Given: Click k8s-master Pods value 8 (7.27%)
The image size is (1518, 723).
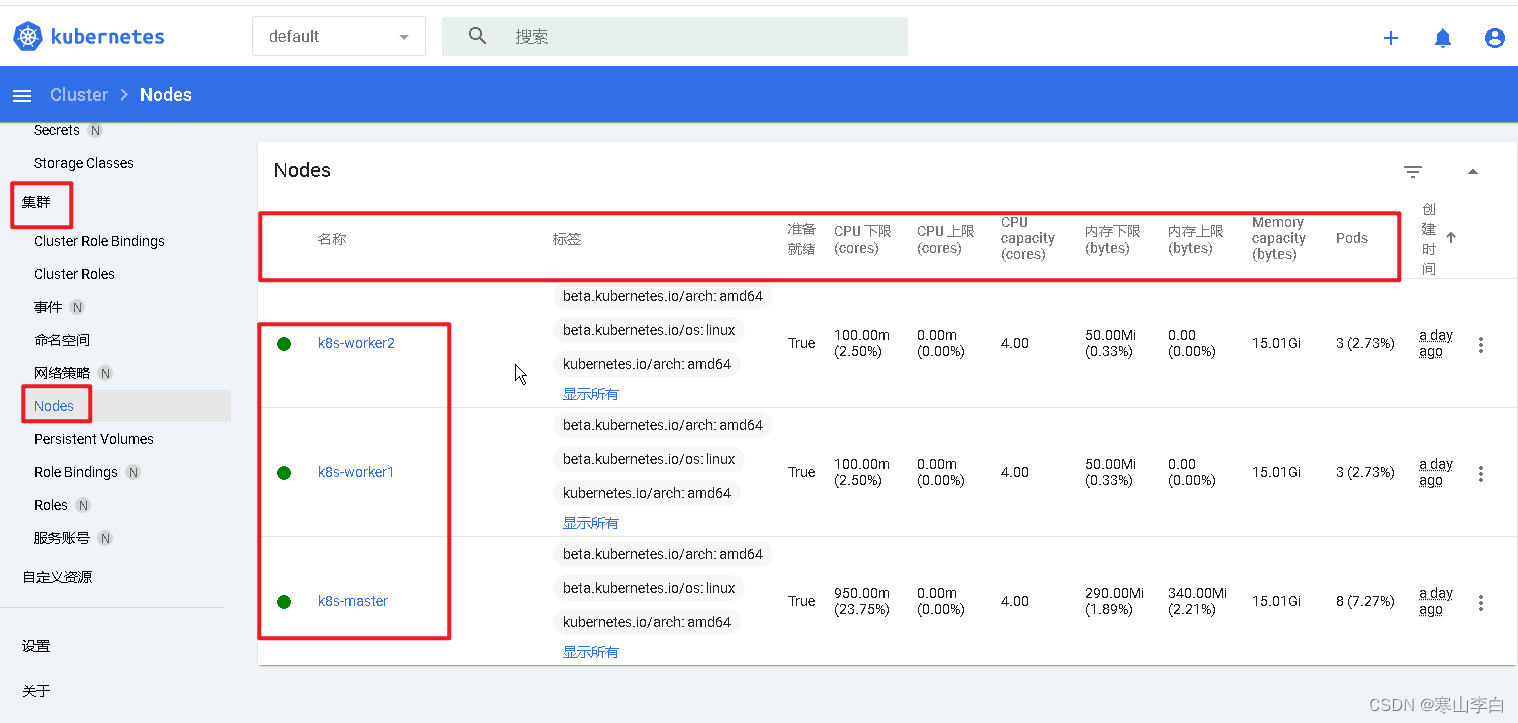Looking at the screenshot, I should click(1365, 601).
